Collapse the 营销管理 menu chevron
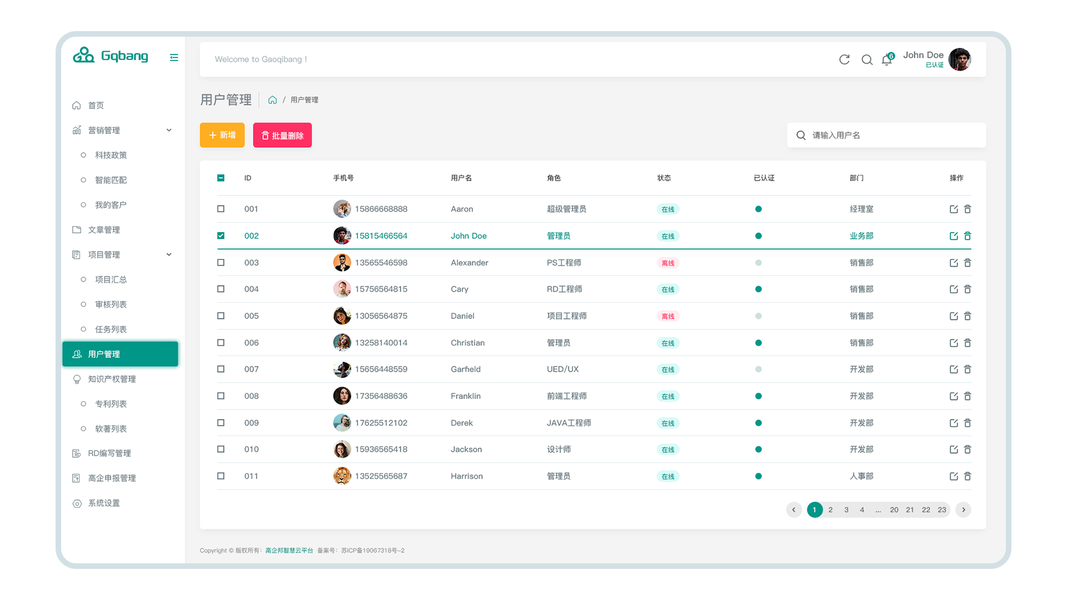 (169, 130)
